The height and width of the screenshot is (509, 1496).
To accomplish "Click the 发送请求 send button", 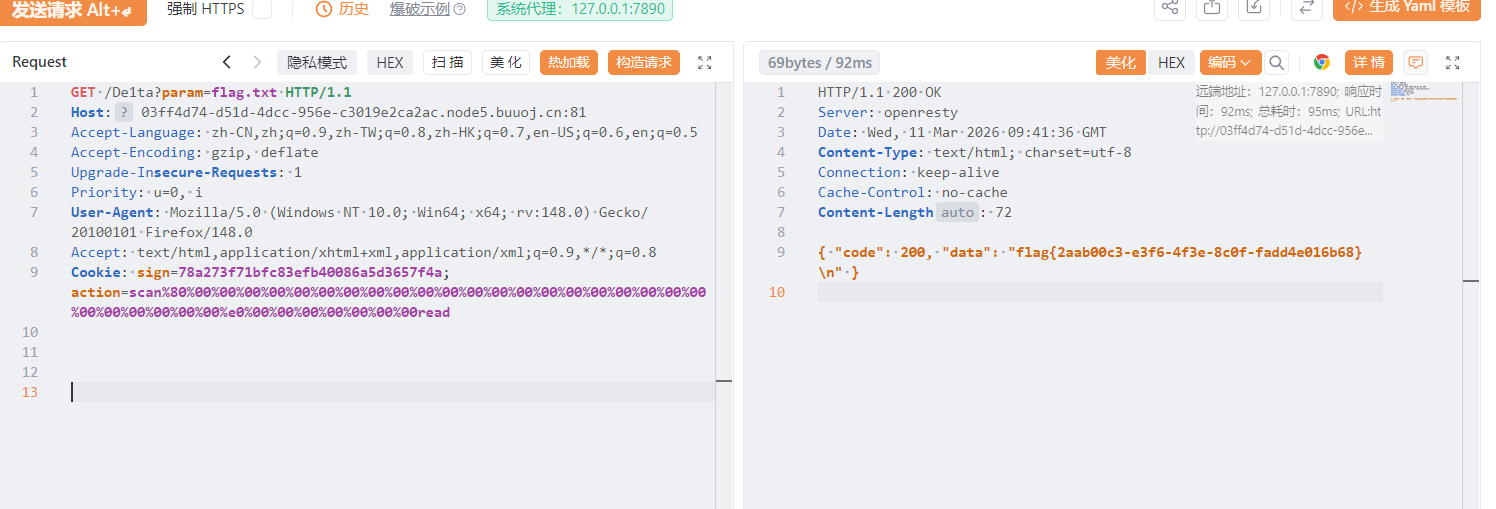I will [72, 9].
